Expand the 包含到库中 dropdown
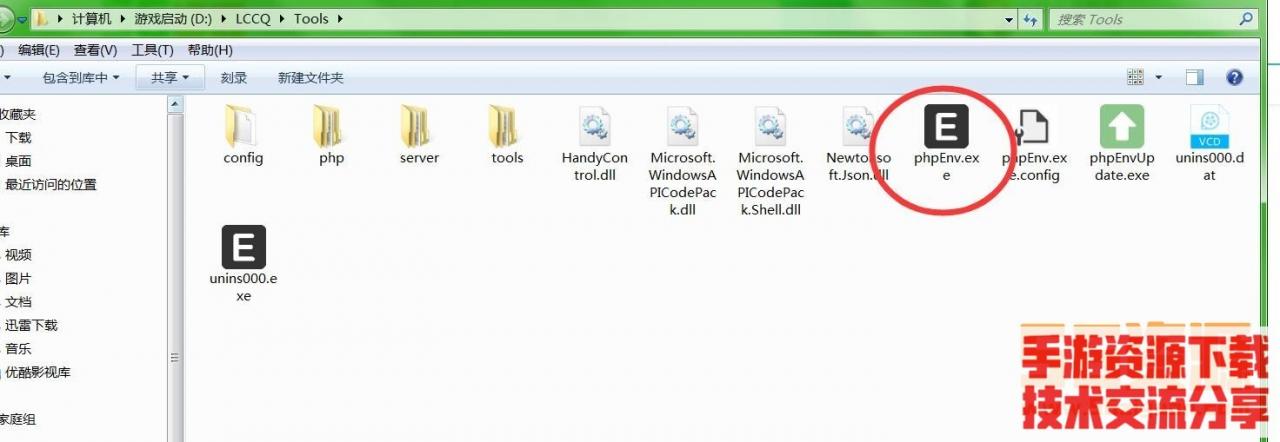Image resolution: width=1280 pixels, height=442 pixels. tap(80, 77)
